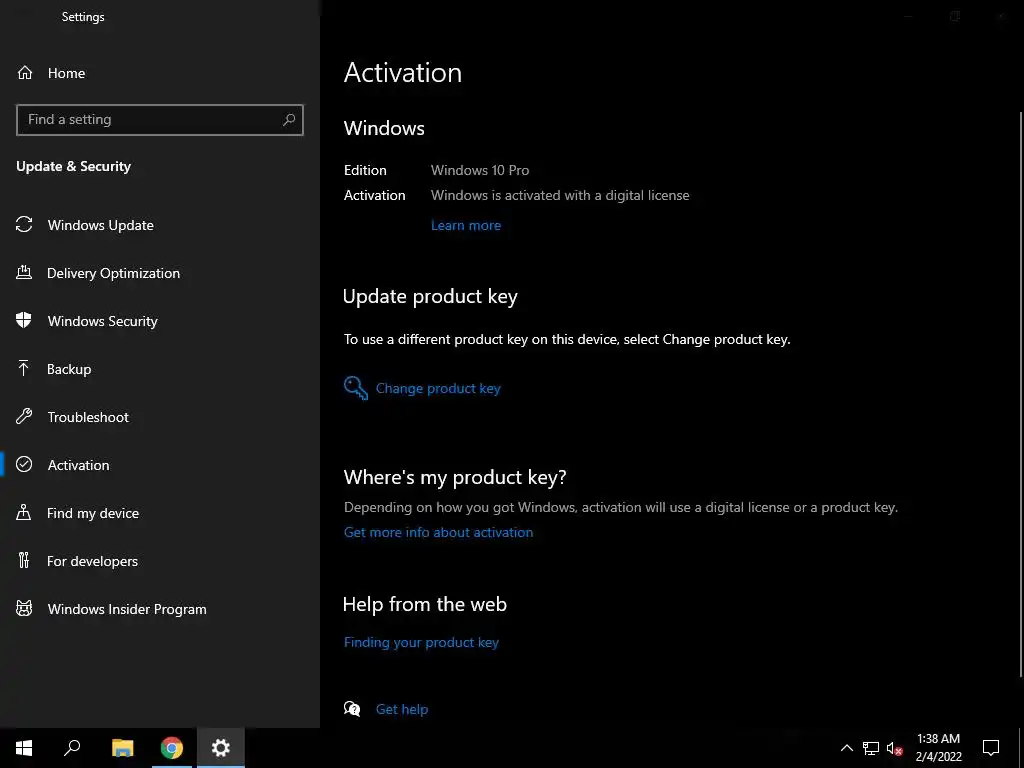Show hidden system tray icons
This screenshot has width=1024, height=768.
coord(846,748)
